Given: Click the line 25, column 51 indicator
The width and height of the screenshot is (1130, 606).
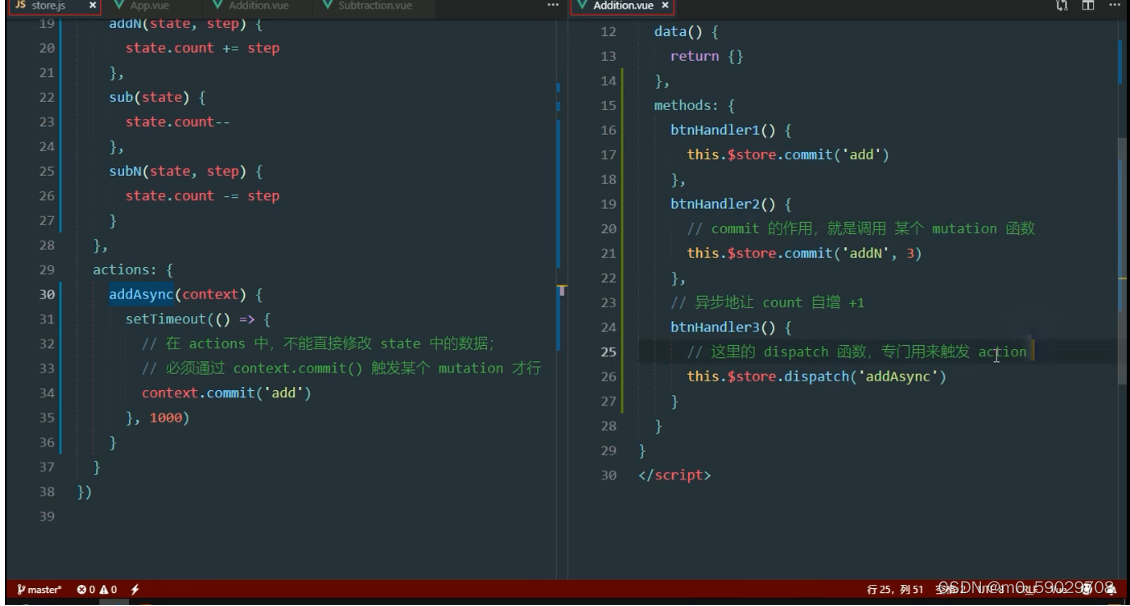Looking at the screenshot, I should (894, 589).
